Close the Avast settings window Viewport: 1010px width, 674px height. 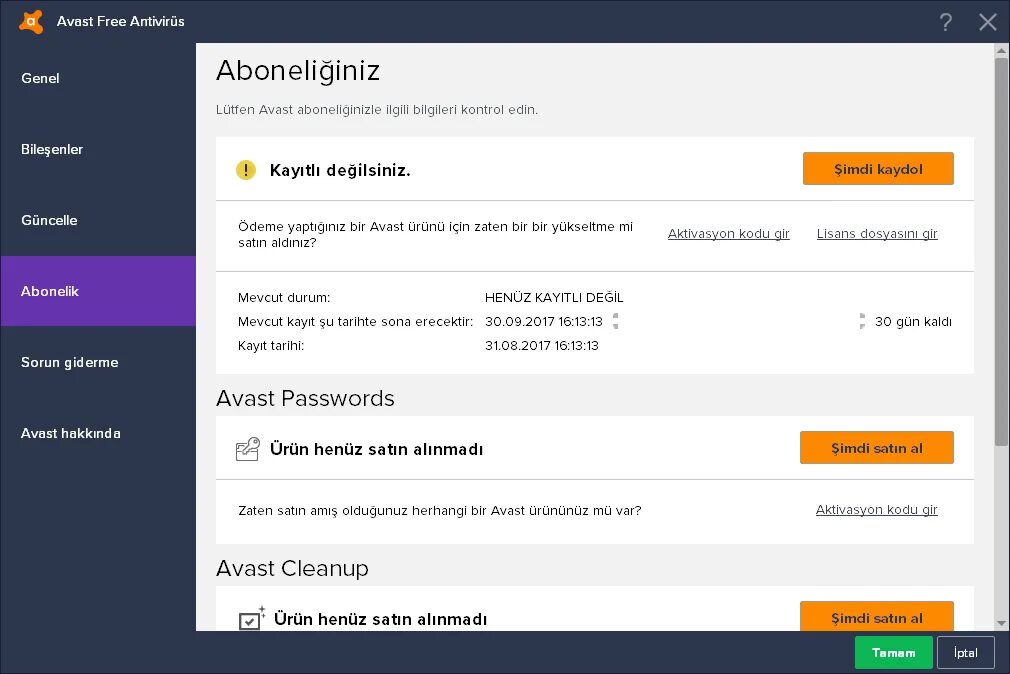point(988,22)
